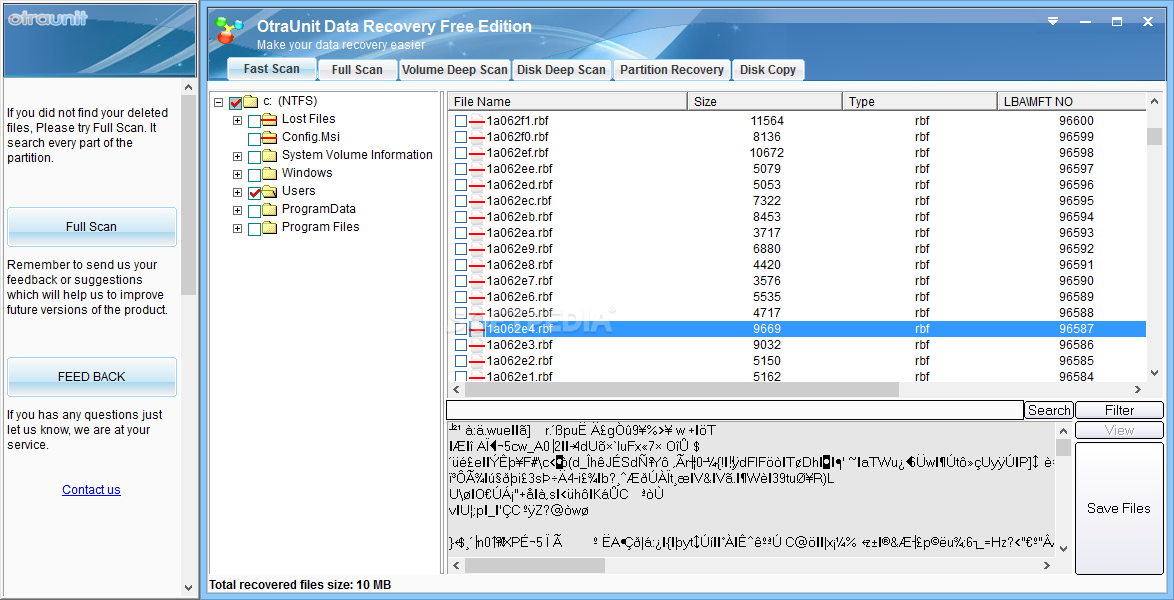Click the Lost Files folder icon
The image size is (1174, 600).
click(270, 119)
